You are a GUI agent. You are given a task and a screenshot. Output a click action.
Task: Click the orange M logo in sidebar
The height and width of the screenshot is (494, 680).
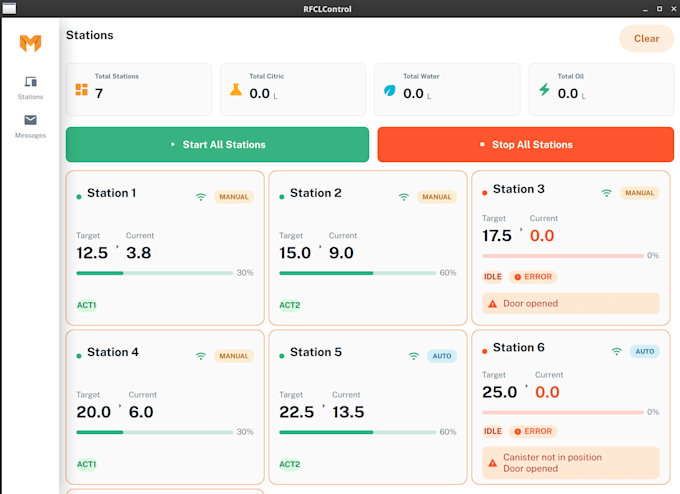tap(30, 43)
